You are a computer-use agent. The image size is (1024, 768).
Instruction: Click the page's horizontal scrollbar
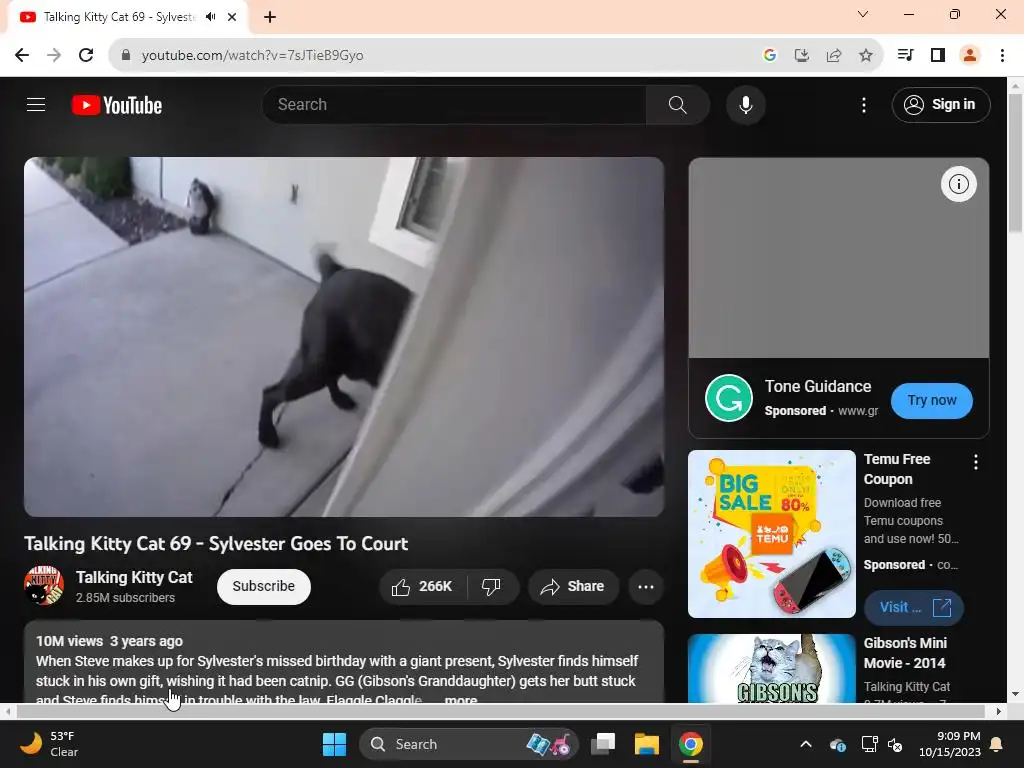[500, 711]
